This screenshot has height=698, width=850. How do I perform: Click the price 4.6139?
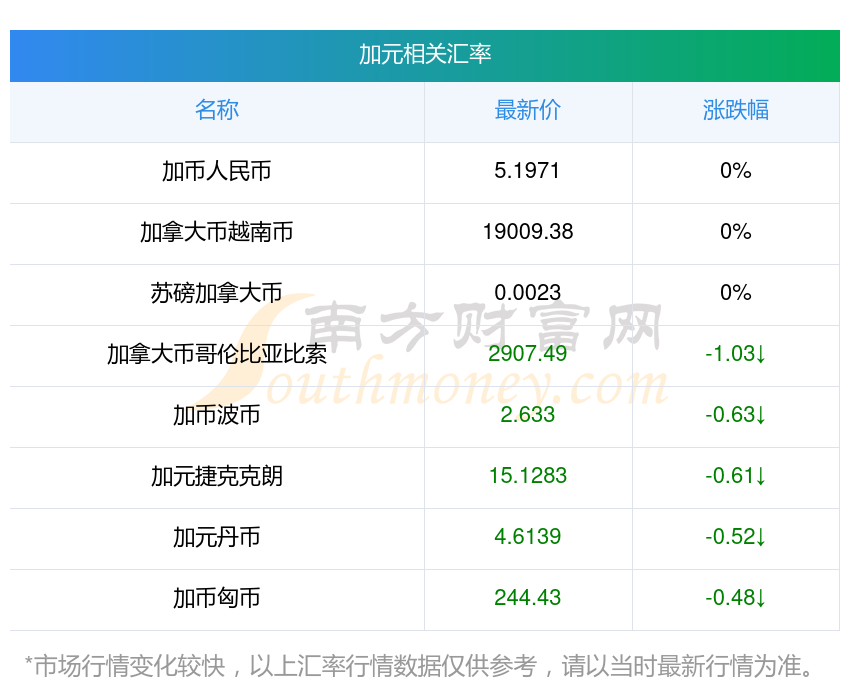click(527, 537)
